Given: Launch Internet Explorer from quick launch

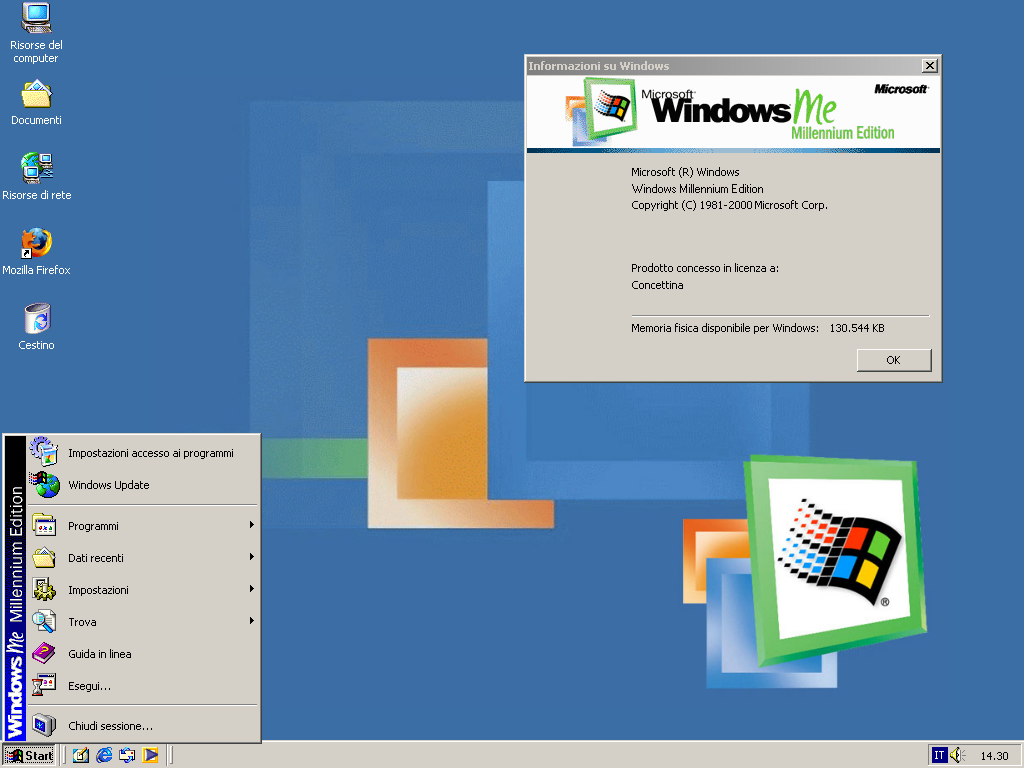Looking at the screenshot, I should coord(103,756).
